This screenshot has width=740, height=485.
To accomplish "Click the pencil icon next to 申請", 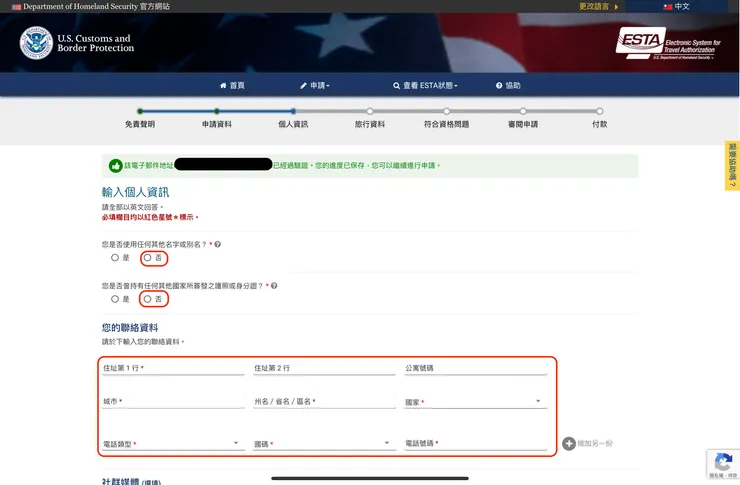I will click(303, 85).
